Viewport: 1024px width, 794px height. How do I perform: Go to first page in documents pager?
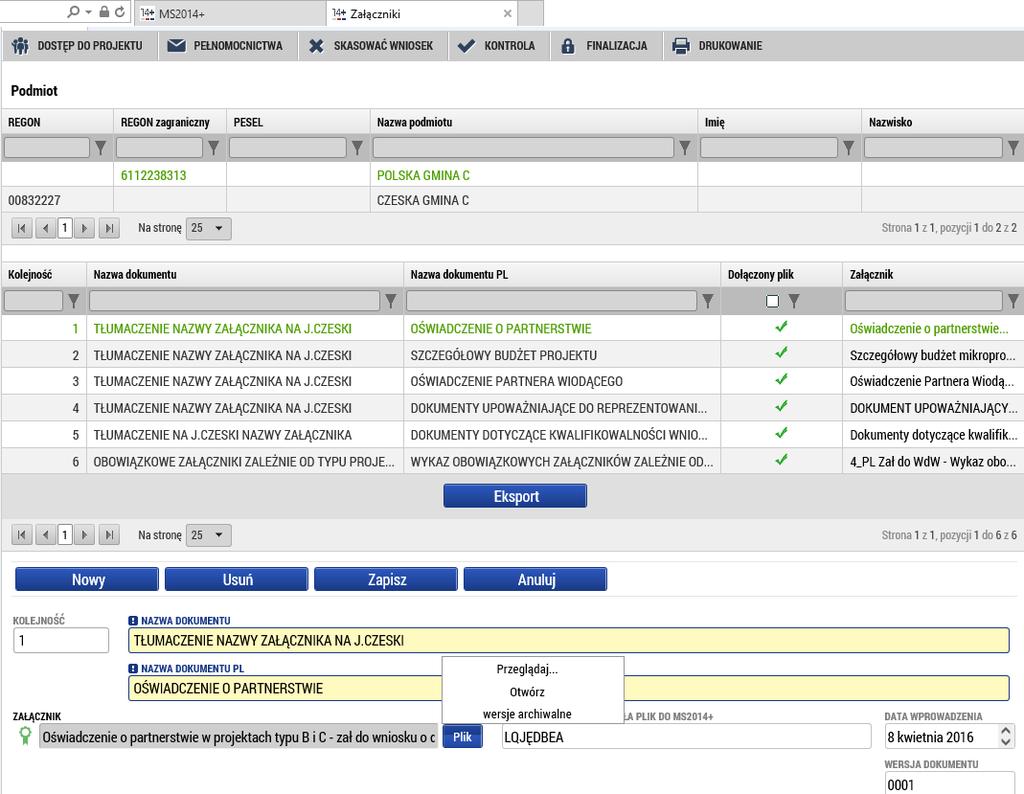pyautogui.click(x=22, y=535)
